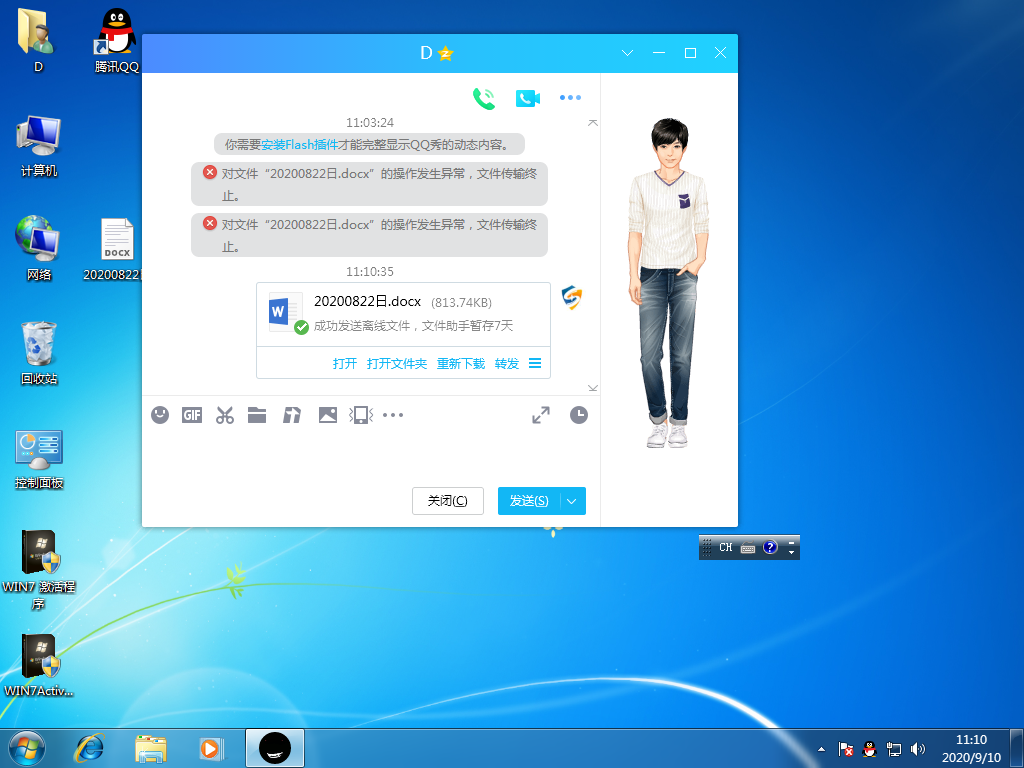Launch Internet Explorer from taskbar
This screenshot has width=1024, height=768.
point(89,748)
